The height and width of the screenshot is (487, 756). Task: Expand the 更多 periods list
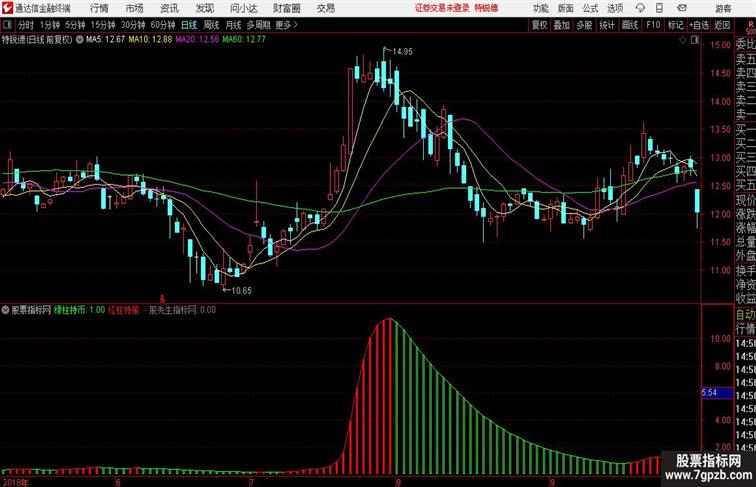pos(287,25)
